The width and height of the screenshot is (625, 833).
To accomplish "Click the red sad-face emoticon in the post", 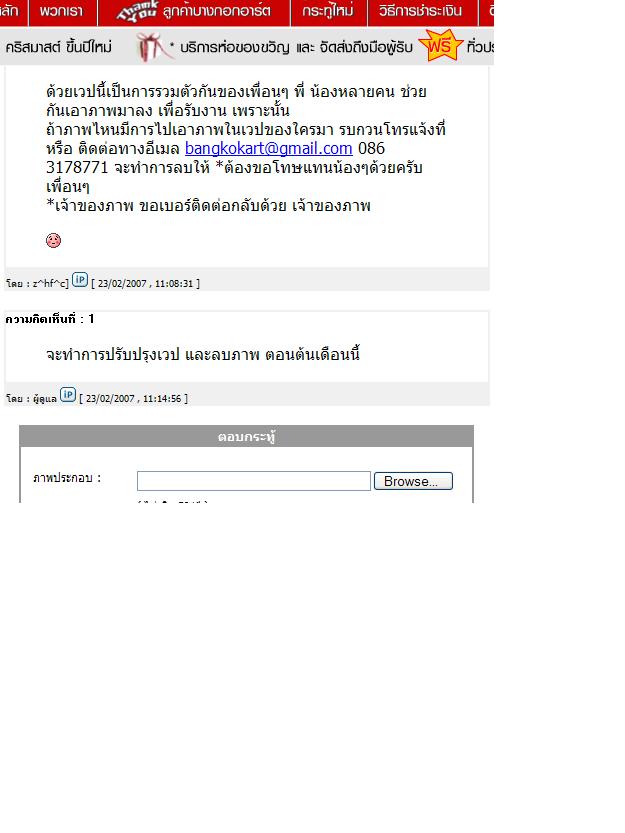I will coord(53,241).
